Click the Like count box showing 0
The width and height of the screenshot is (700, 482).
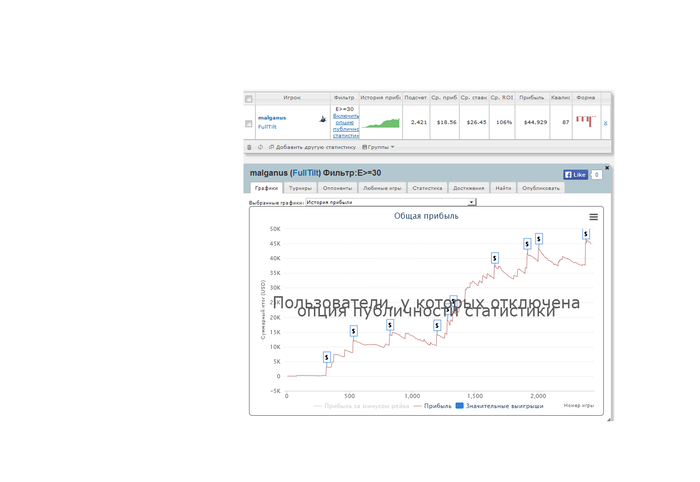596,175
